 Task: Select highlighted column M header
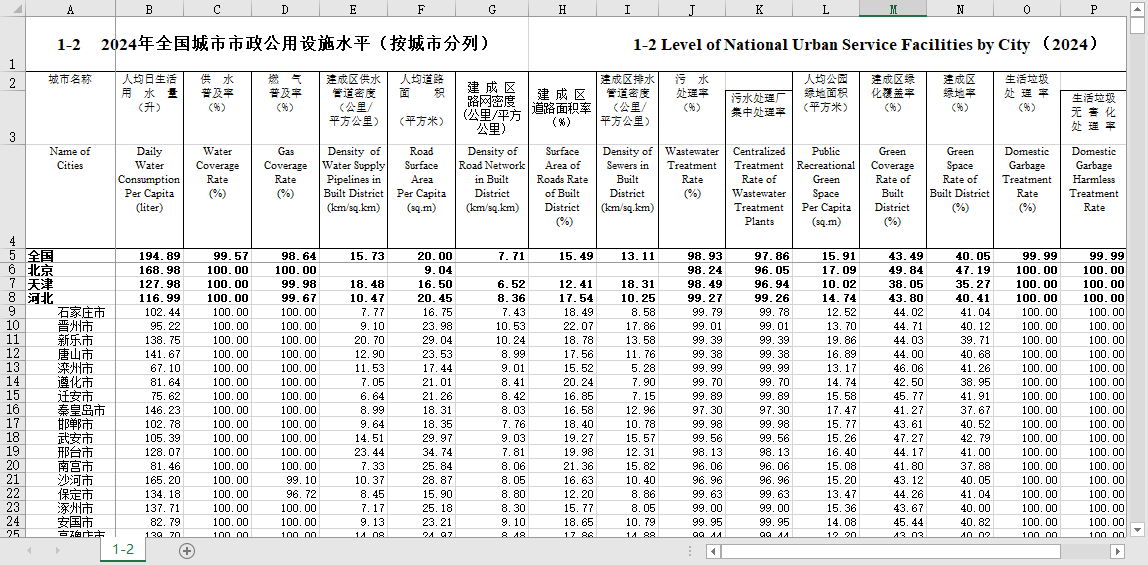tap(892, 9)
